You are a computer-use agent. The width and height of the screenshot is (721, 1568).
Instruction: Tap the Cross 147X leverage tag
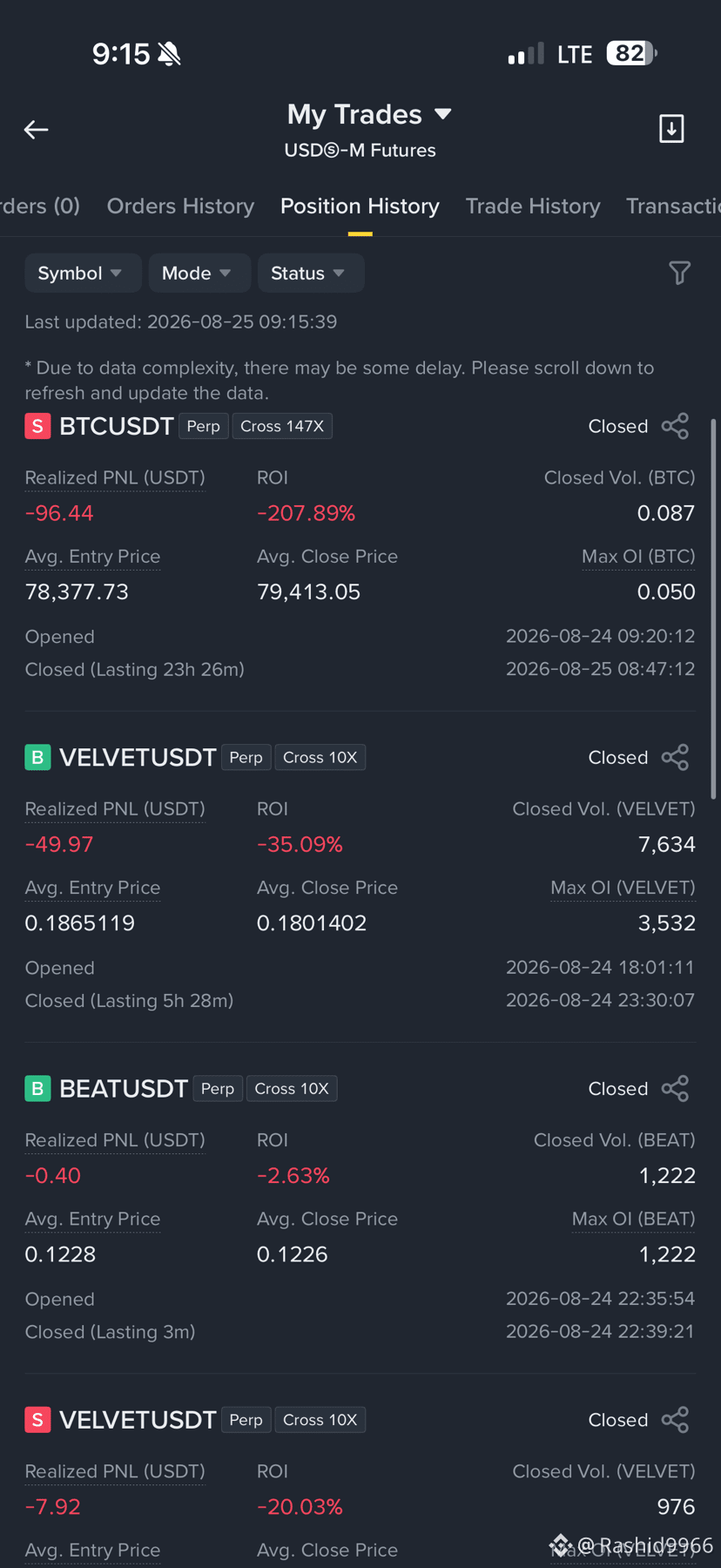282,426
